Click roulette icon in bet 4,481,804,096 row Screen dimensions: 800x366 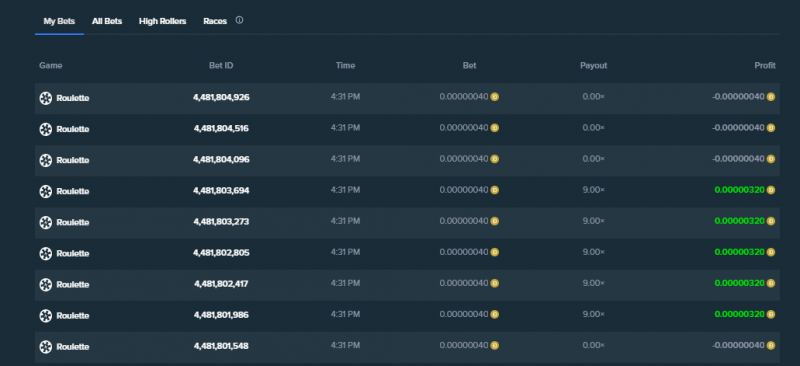click(x=46, y=160)
